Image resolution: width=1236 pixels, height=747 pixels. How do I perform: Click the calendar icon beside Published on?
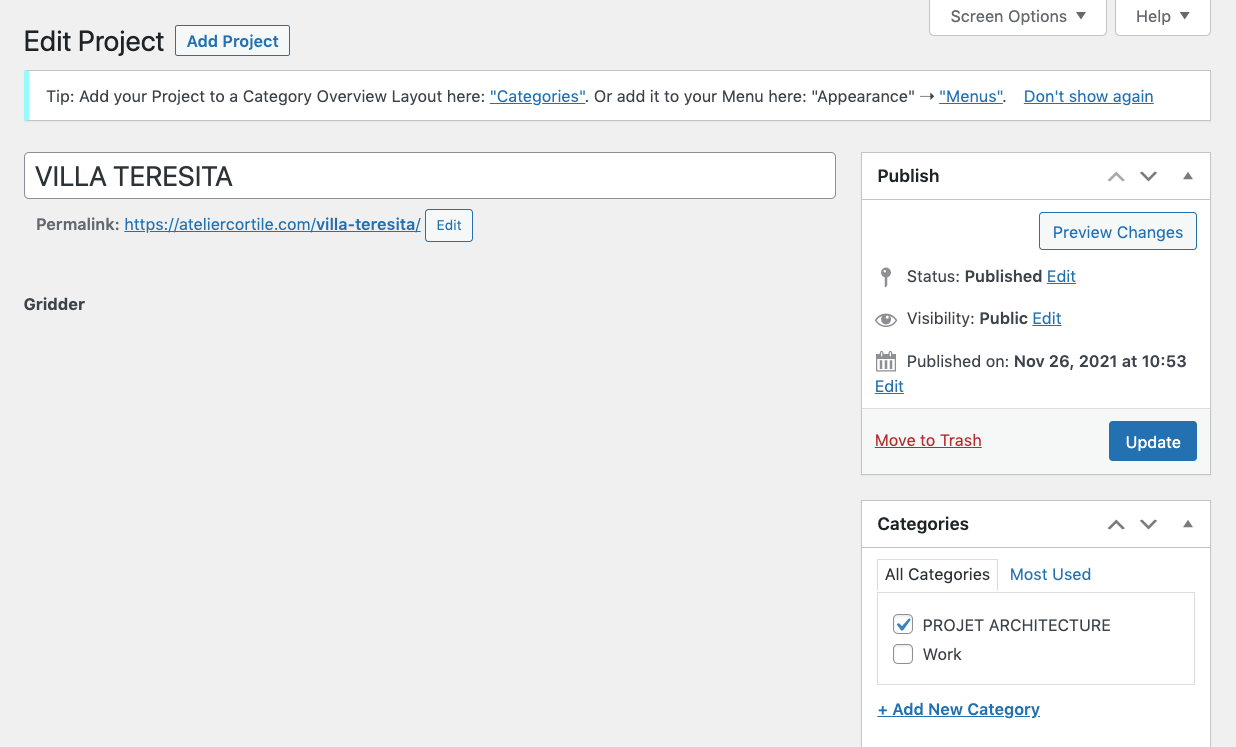click(885, 361)
